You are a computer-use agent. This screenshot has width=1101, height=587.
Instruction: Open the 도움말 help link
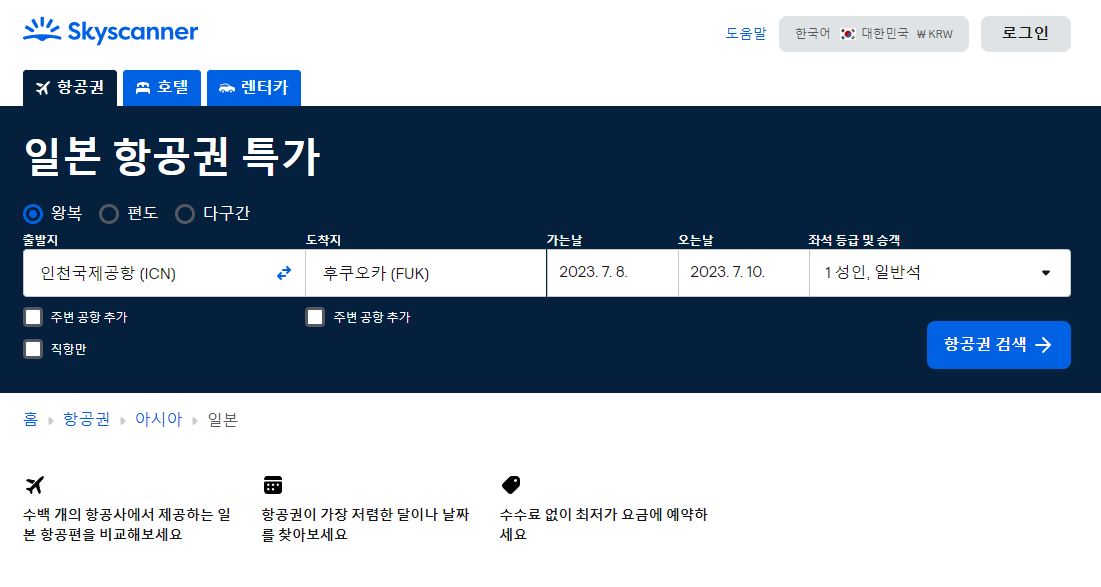click(746, 34)
